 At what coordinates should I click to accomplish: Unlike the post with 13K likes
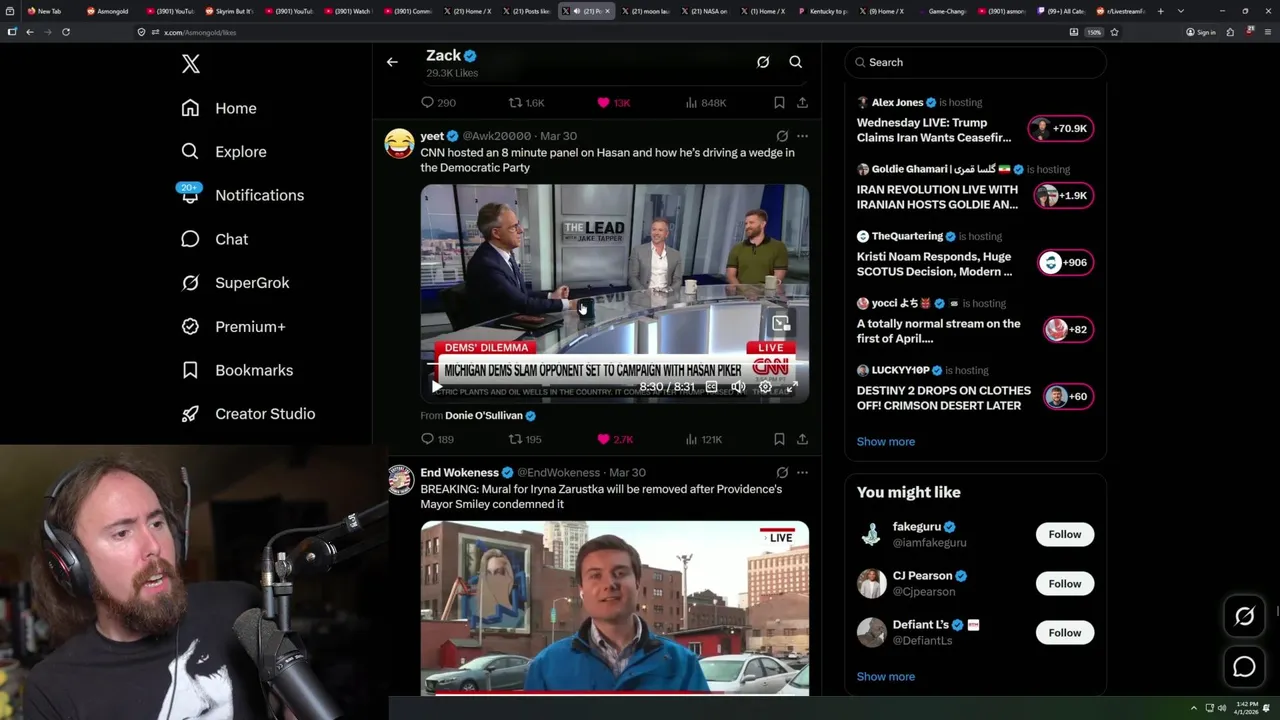(x=613, y=103)
